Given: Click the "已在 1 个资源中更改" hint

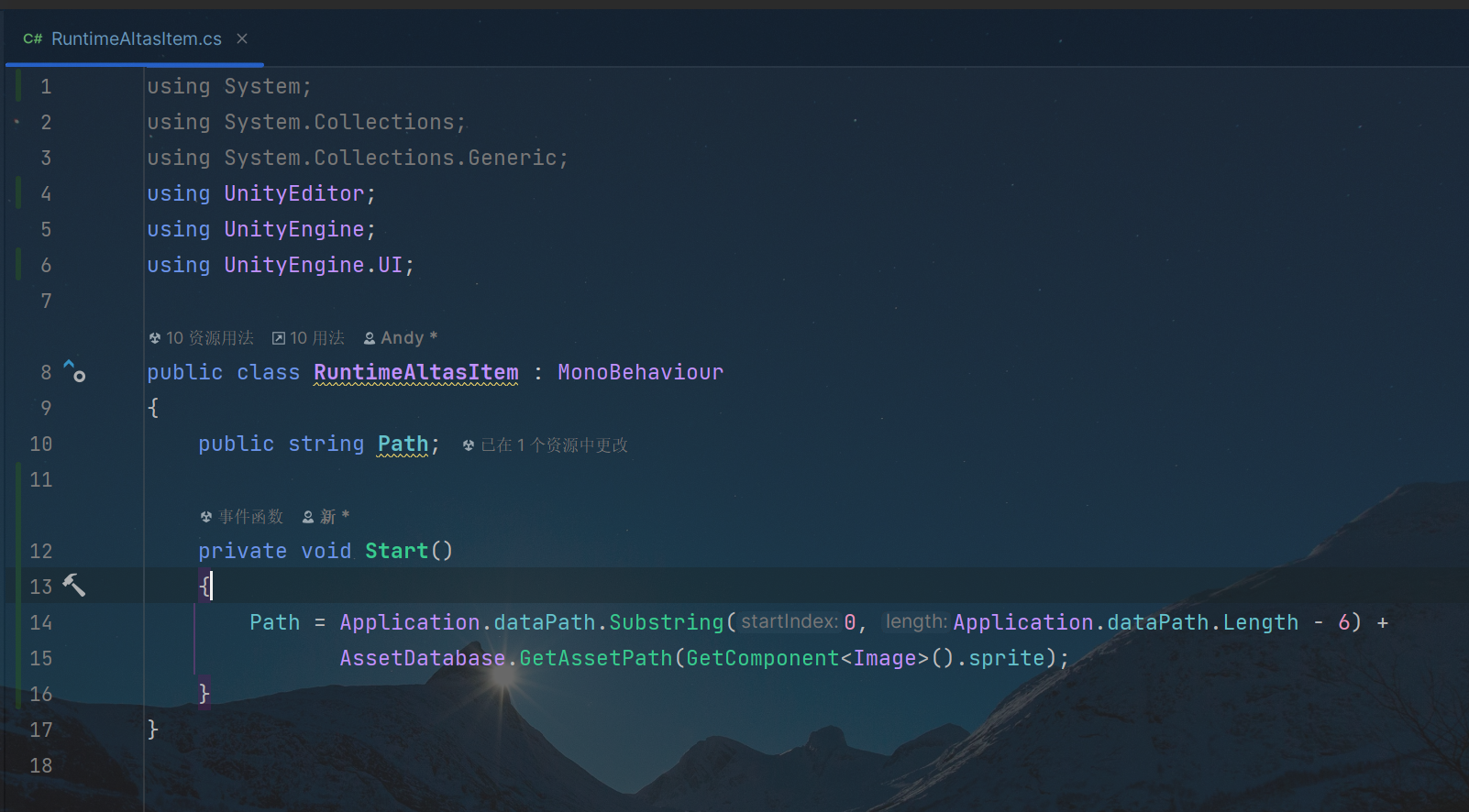Looking at the screenshot, I should point(547,445).
